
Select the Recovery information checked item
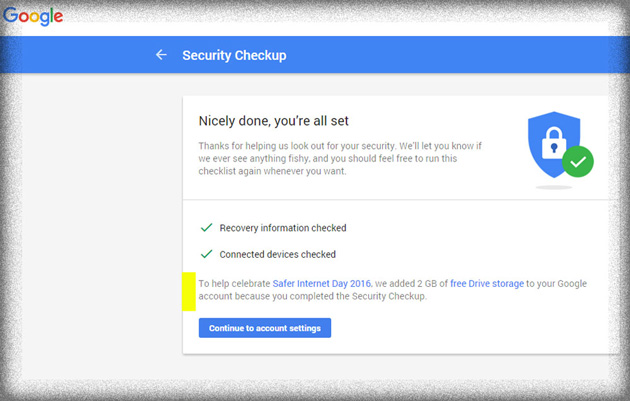tap(283, 228)
